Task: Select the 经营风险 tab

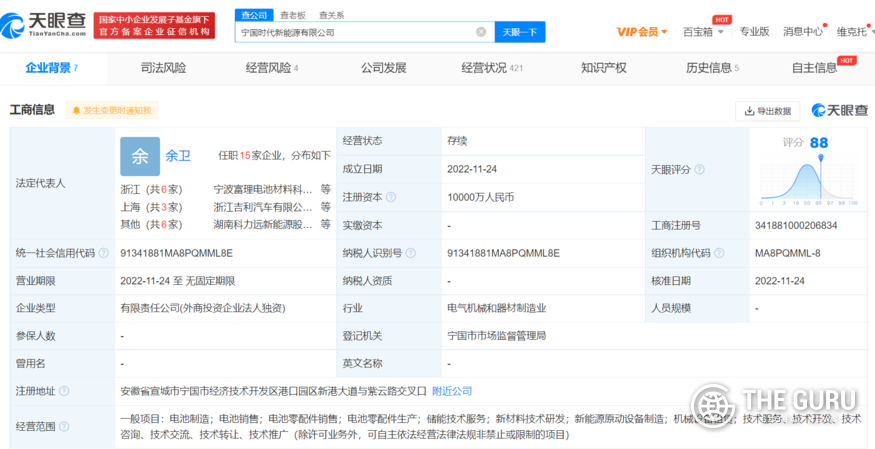Action: pos(272,68)
